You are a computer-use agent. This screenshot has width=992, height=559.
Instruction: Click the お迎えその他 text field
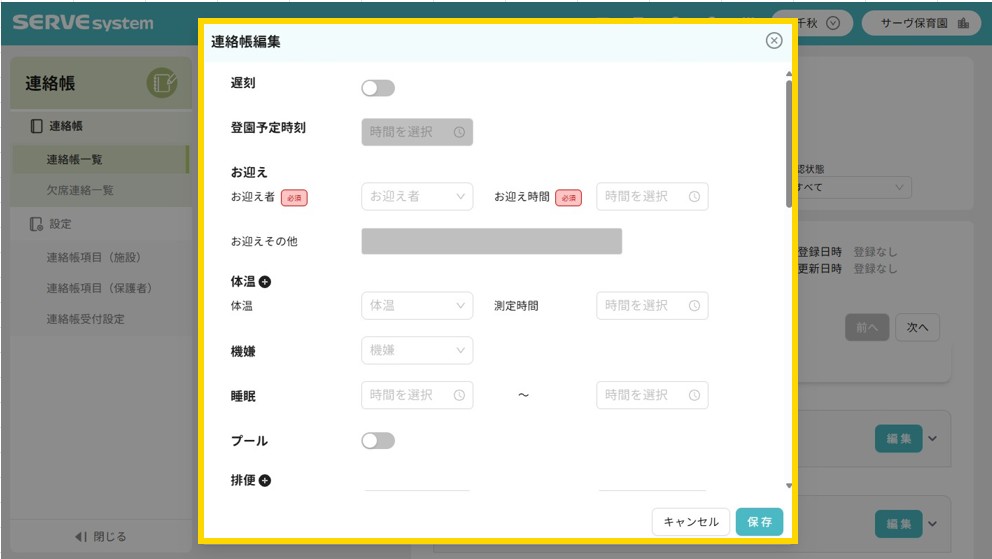tap(491, 242)
